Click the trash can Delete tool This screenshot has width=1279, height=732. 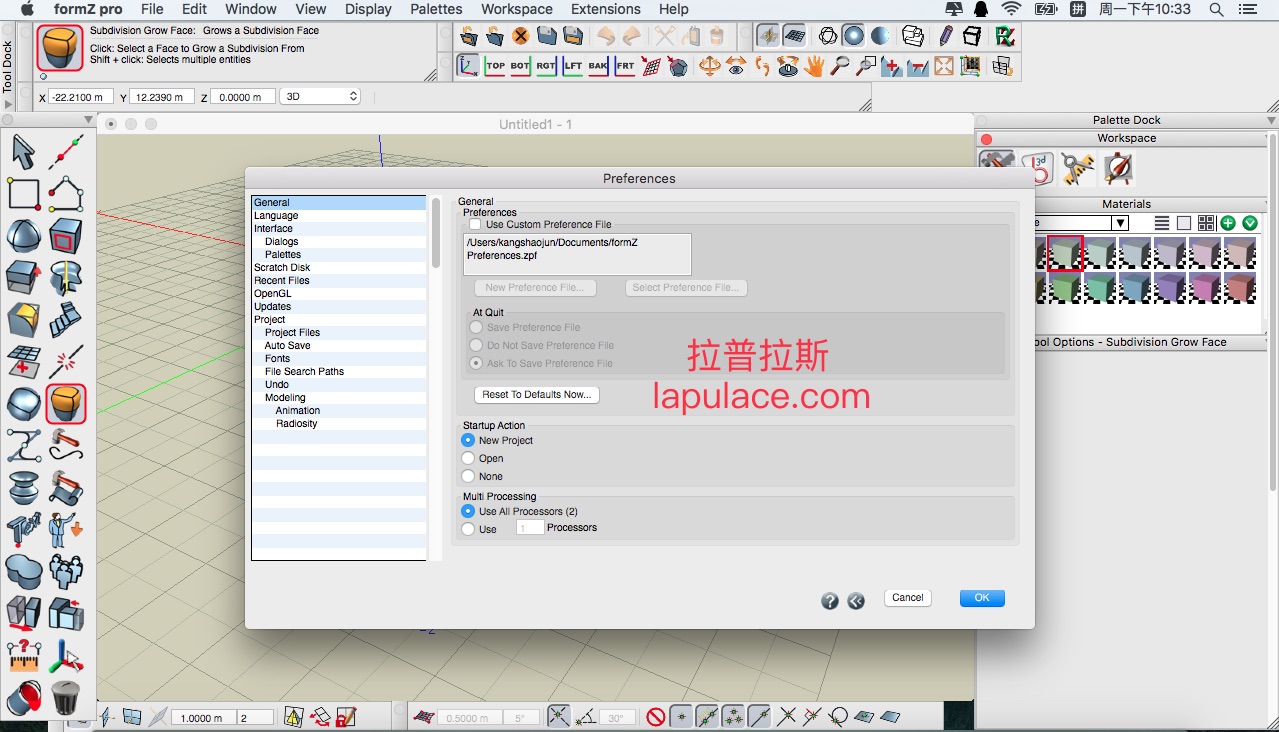tap(66, 697)
